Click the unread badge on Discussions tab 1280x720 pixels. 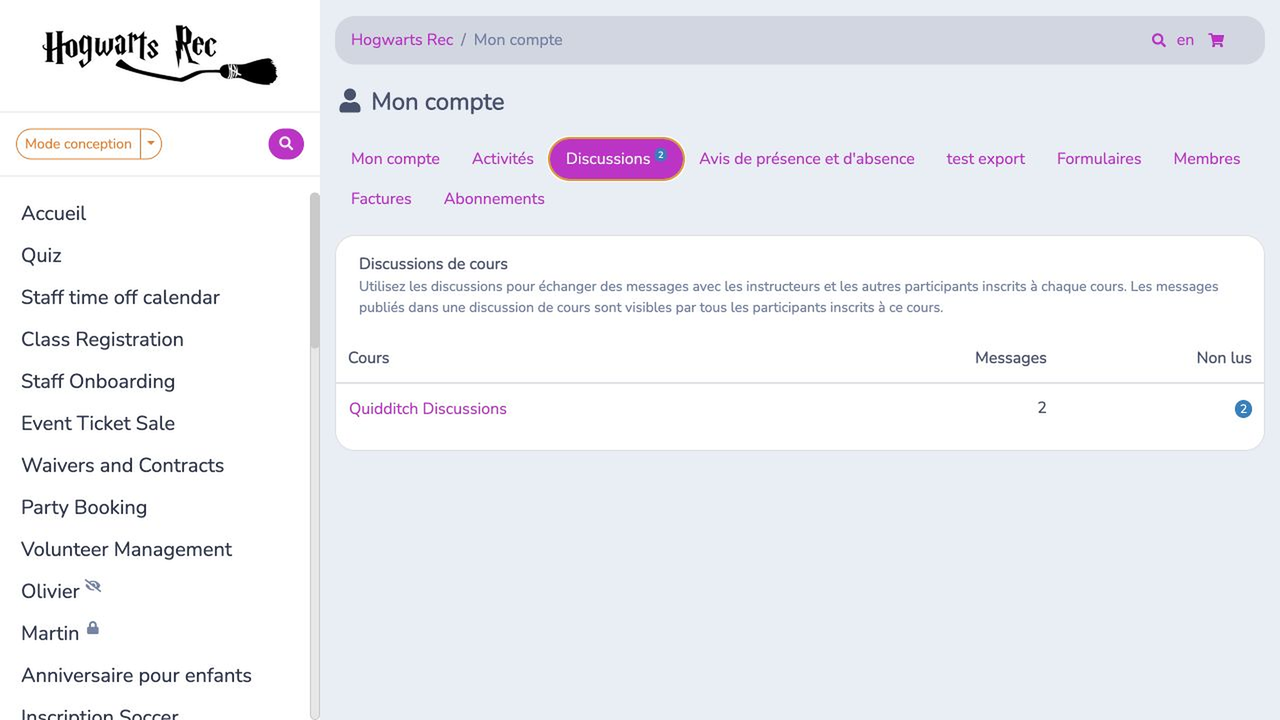coord(661,154)
